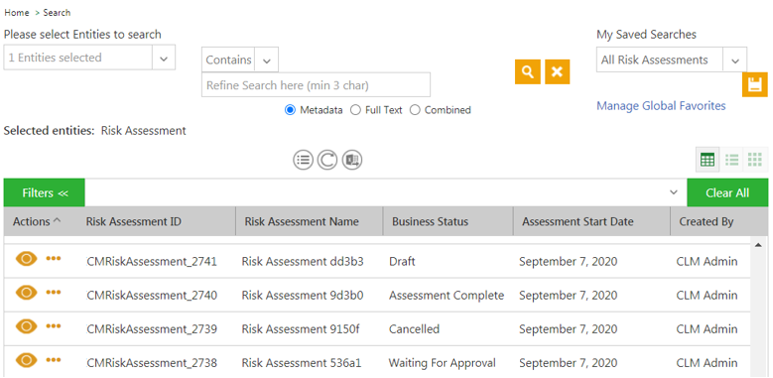
Task: Select the Combined radio button
Action: (415, 110)
